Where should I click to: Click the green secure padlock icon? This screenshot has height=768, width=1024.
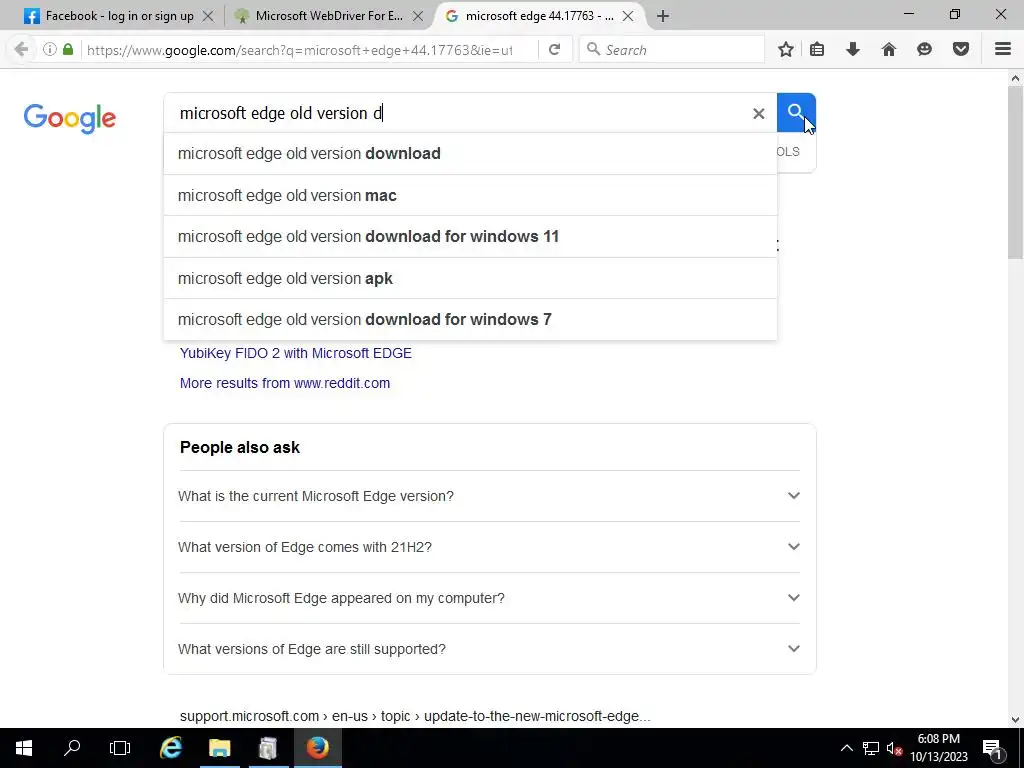tap(68, 50)
